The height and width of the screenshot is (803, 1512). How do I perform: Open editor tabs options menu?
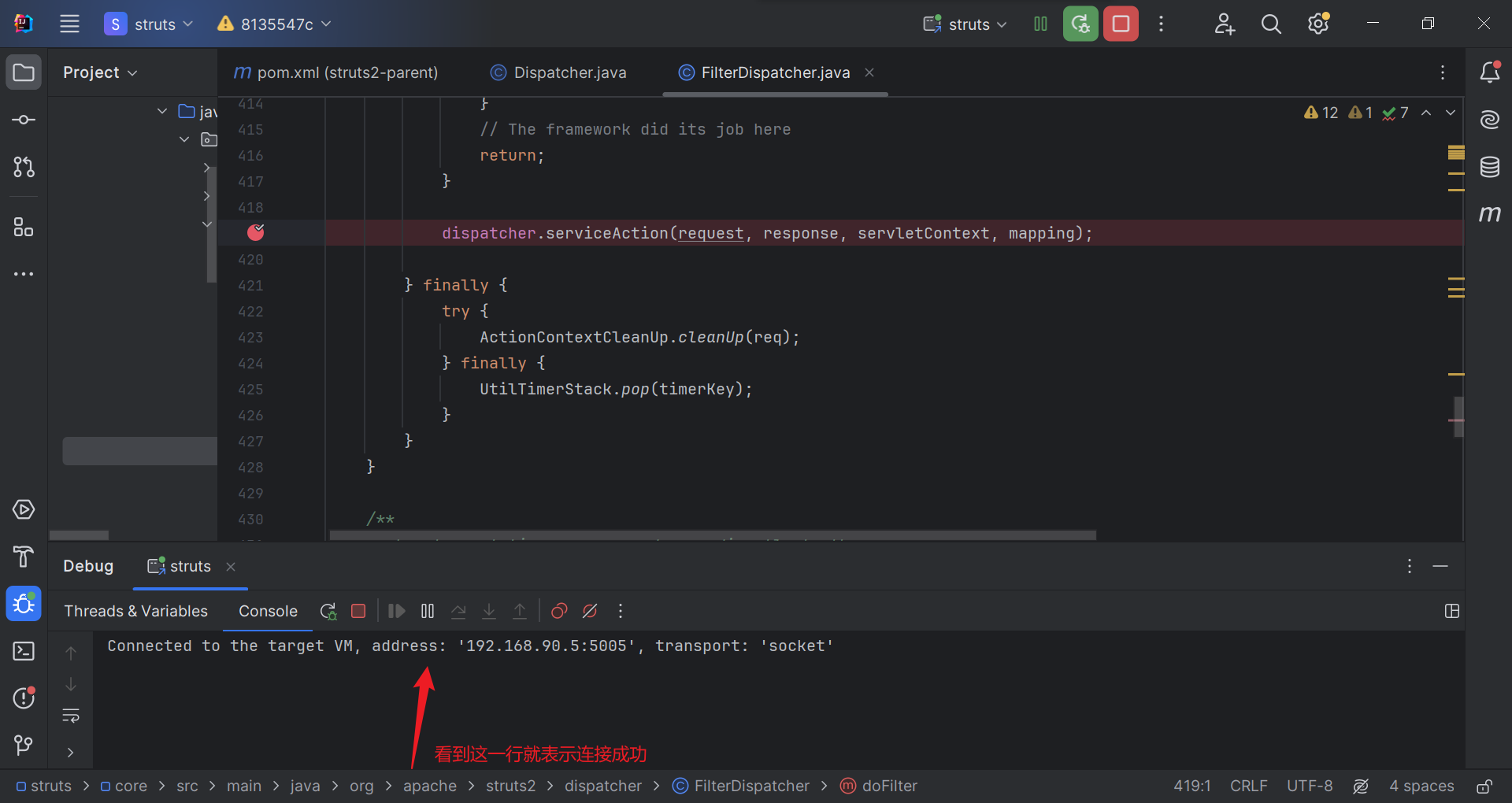point(1443,72)
